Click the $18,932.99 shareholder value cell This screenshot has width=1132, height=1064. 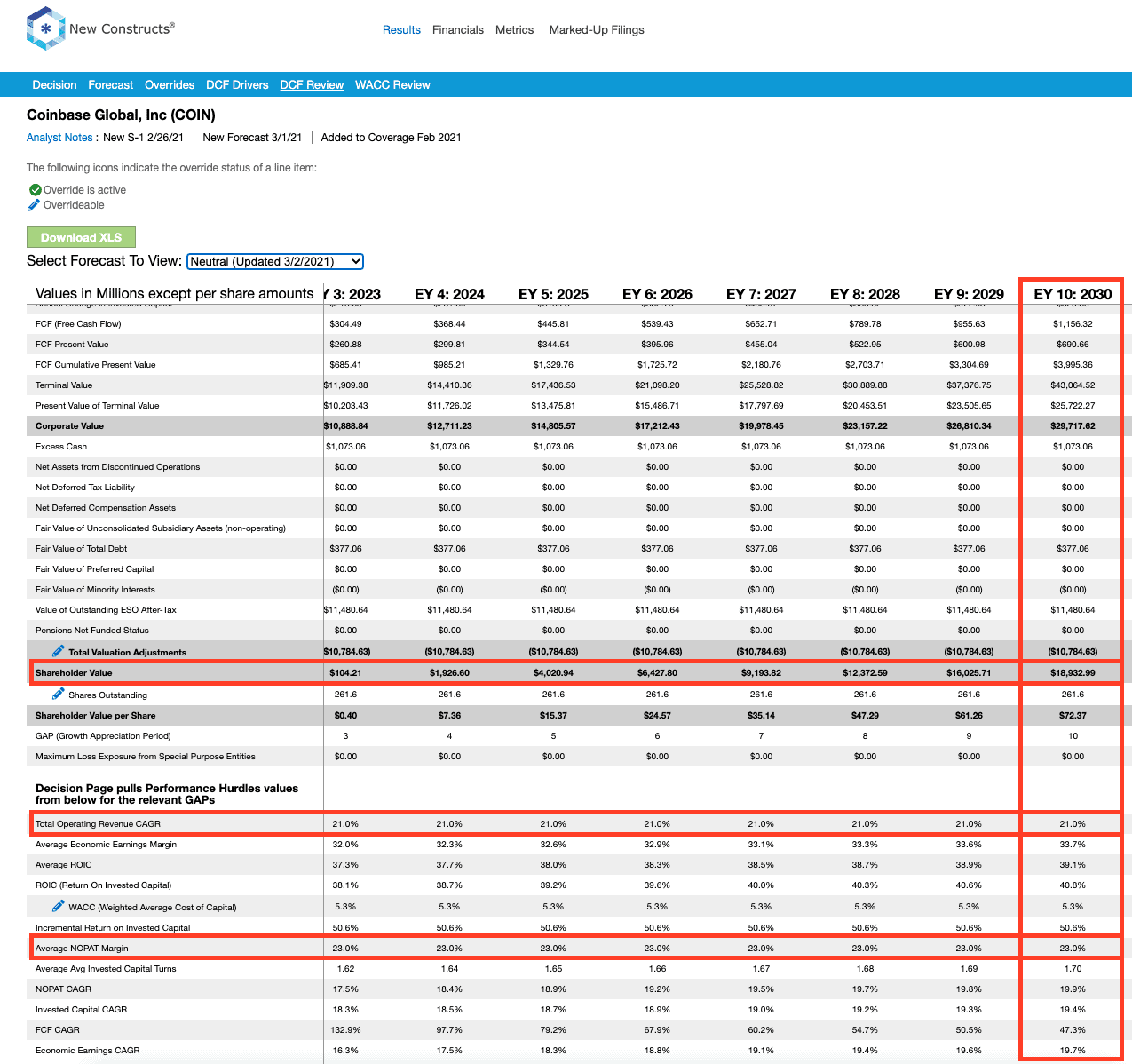pyautogui.click(x=1073, y=673)
